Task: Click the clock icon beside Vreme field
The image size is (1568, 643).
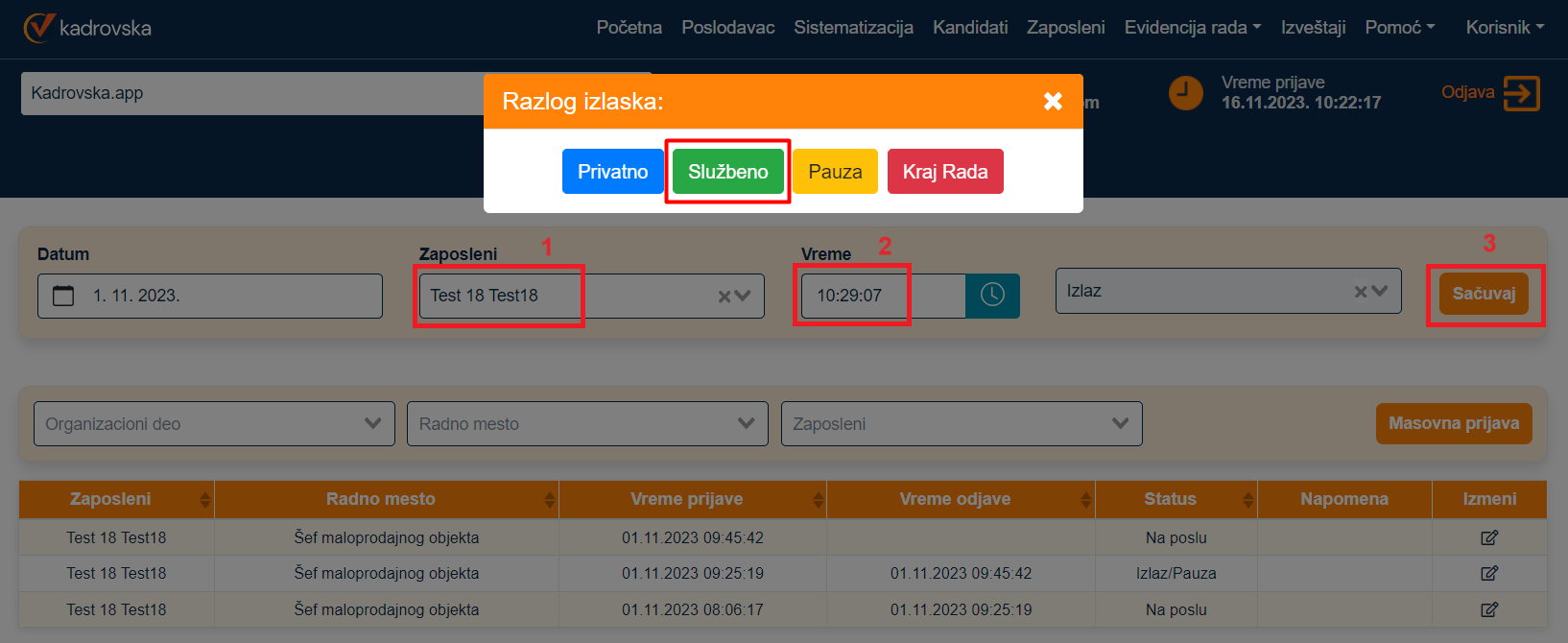Action: (992, 296)
